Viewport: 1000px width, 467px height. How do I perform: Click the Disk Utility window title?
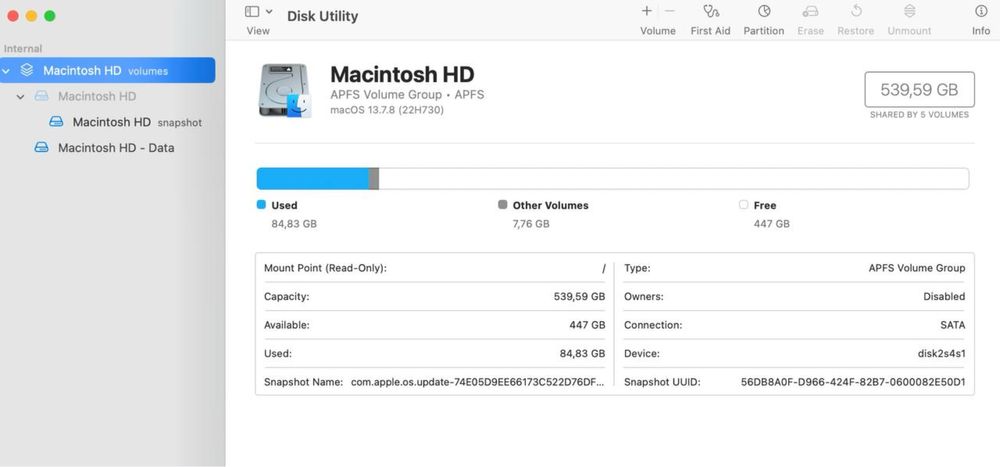(323, 16)
